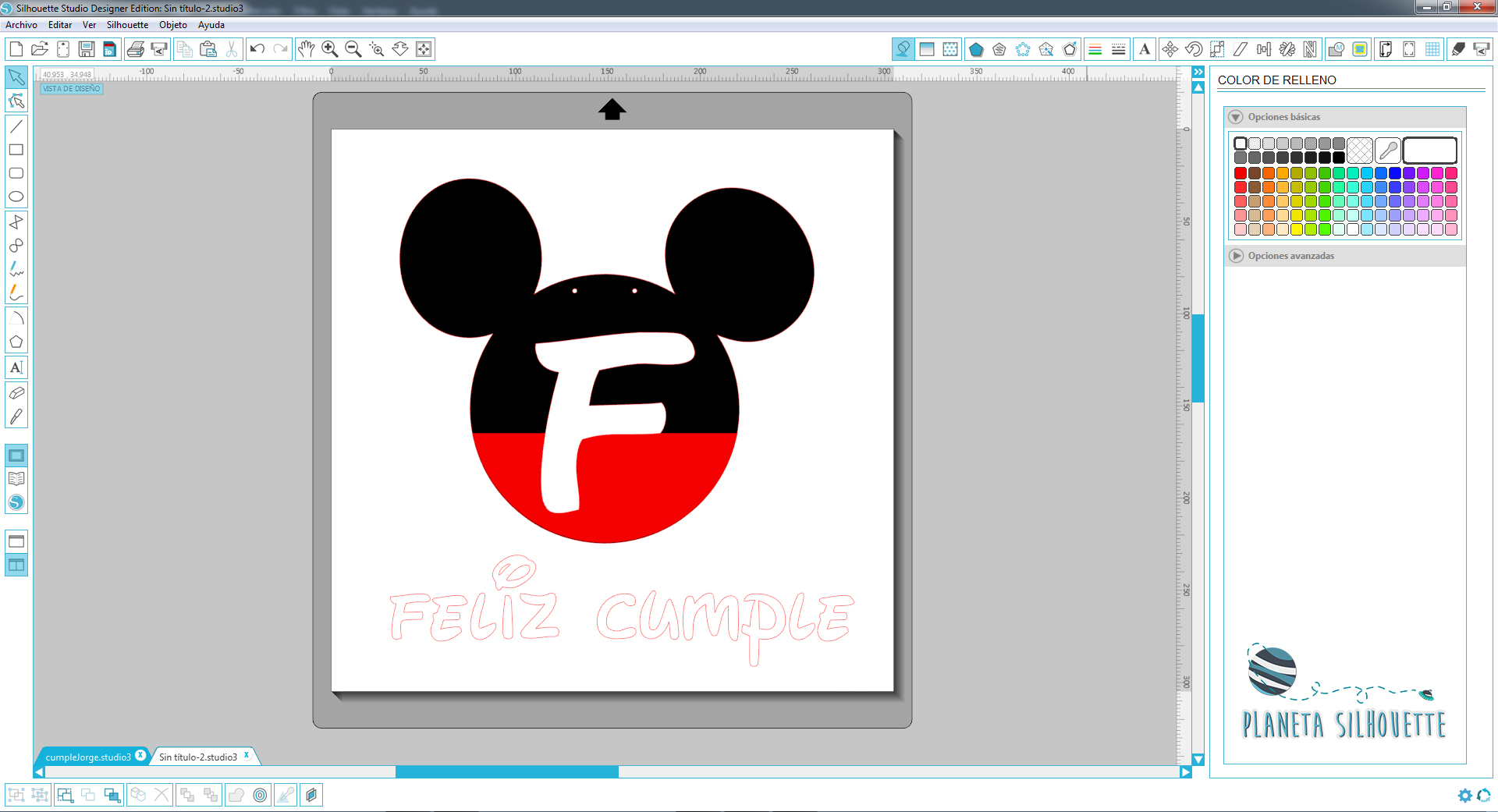Open the Objeto menu
1498x812 pixels.
coord(173,25)
